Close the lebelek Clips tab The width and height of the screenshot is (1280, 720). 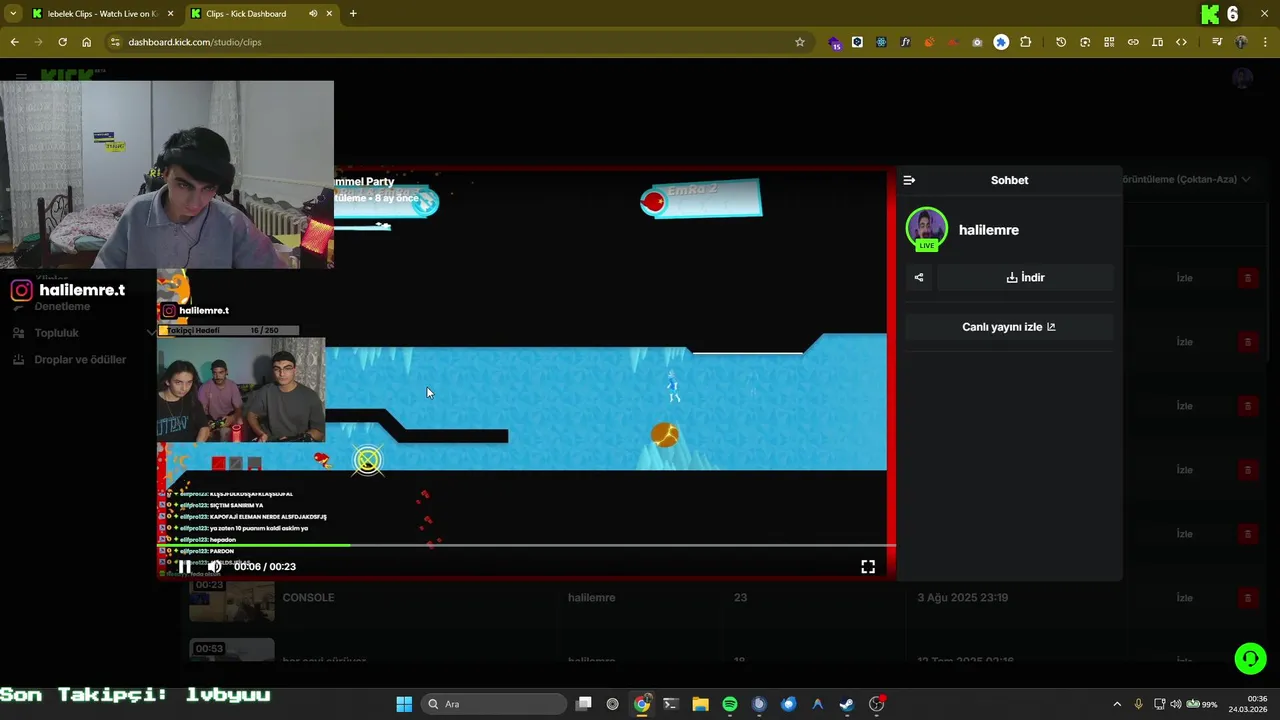click(170, 13)
